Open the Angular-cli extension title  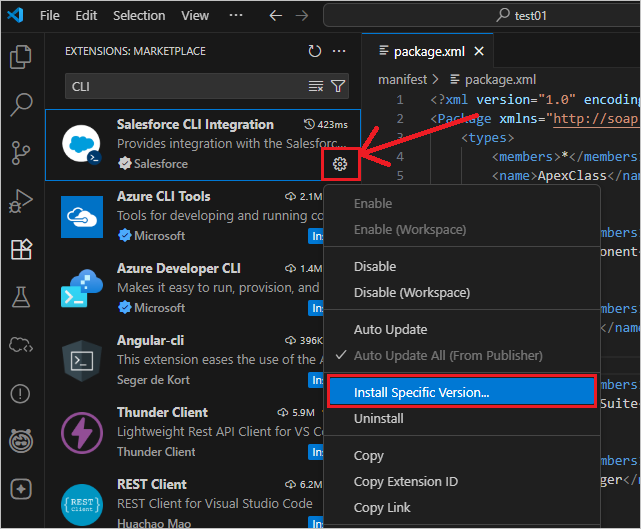coord(150,340)
